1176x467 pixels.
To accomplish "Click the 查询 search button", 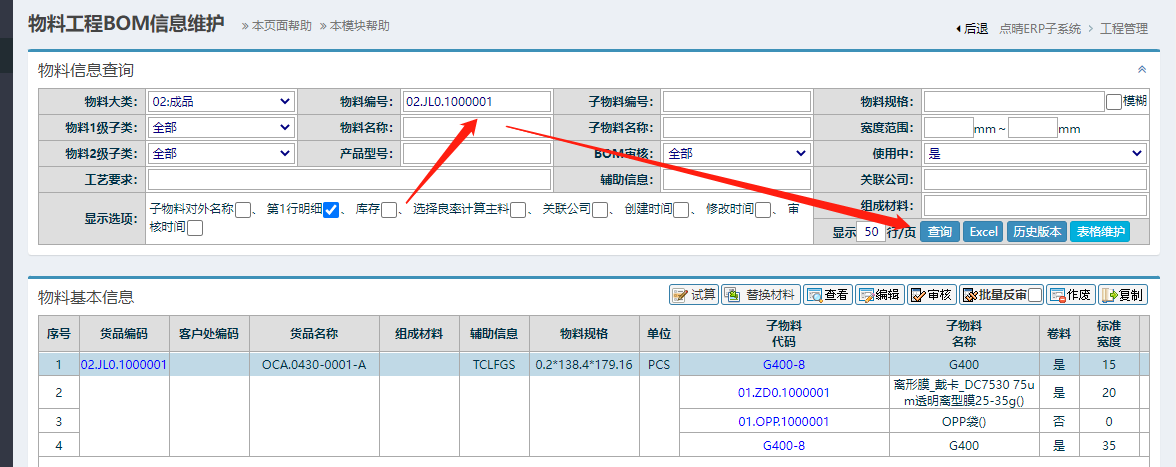I will (940, 232).
